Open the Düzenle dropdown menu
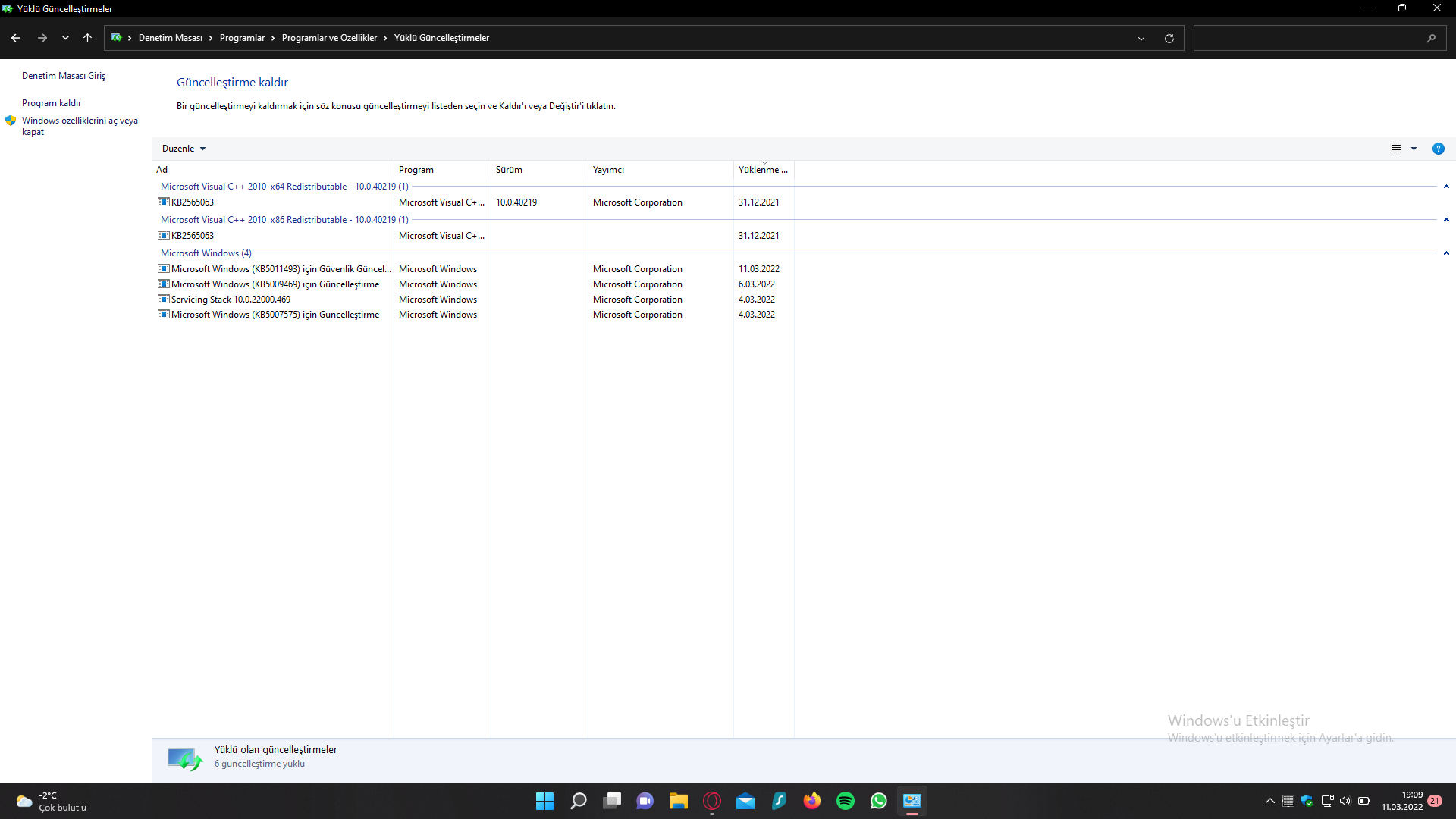This screenshot has height=819, width=1456. pyautogui.click(x=184, y=149)
